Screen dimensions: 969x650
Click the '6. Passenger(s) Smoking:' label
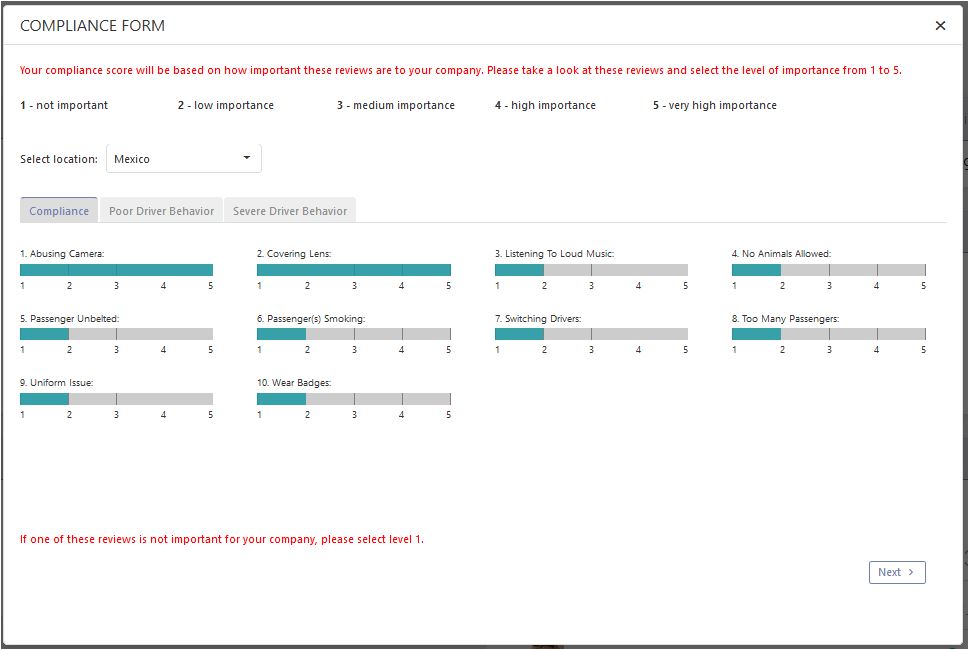point(311,319)
